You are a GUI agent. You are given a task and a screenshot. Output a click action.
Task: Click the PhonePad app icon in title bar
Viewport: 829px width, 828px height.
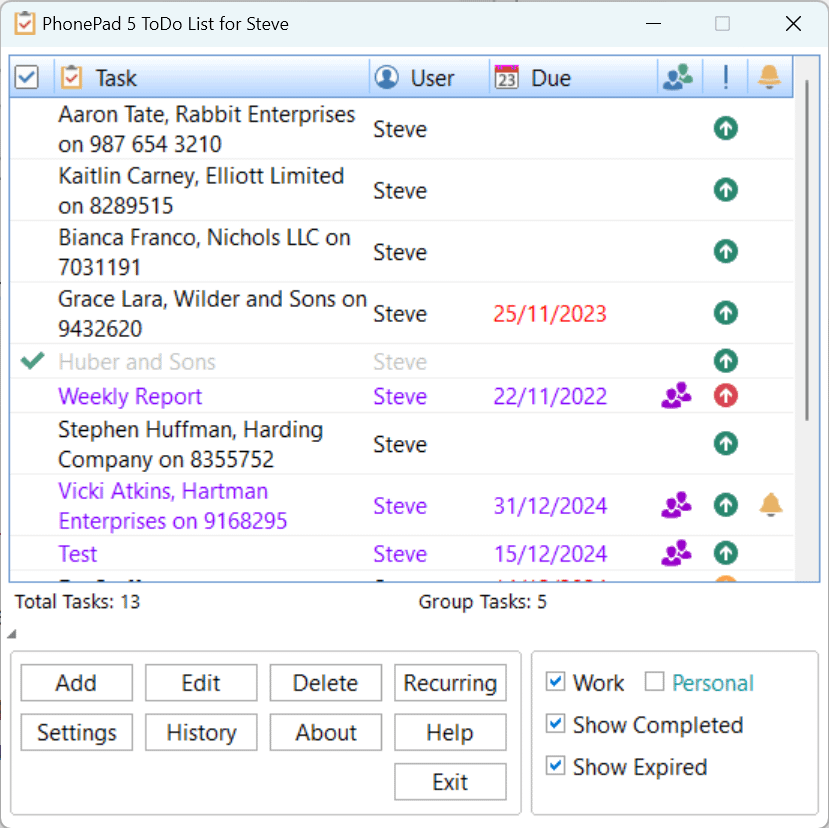click(25, 24)
